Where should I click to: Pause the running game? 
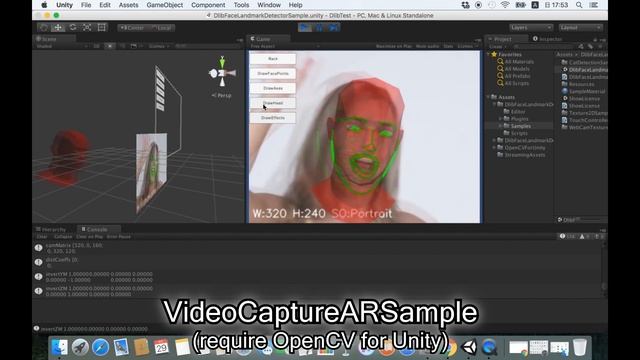319,27
